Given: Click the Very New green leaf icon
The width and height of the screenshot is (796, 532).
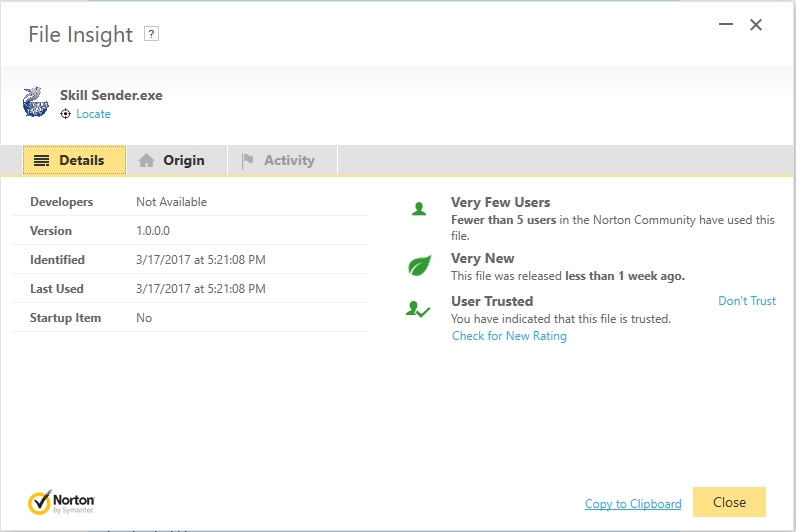Looking at the screenshot, I should (x=419, y=265).
